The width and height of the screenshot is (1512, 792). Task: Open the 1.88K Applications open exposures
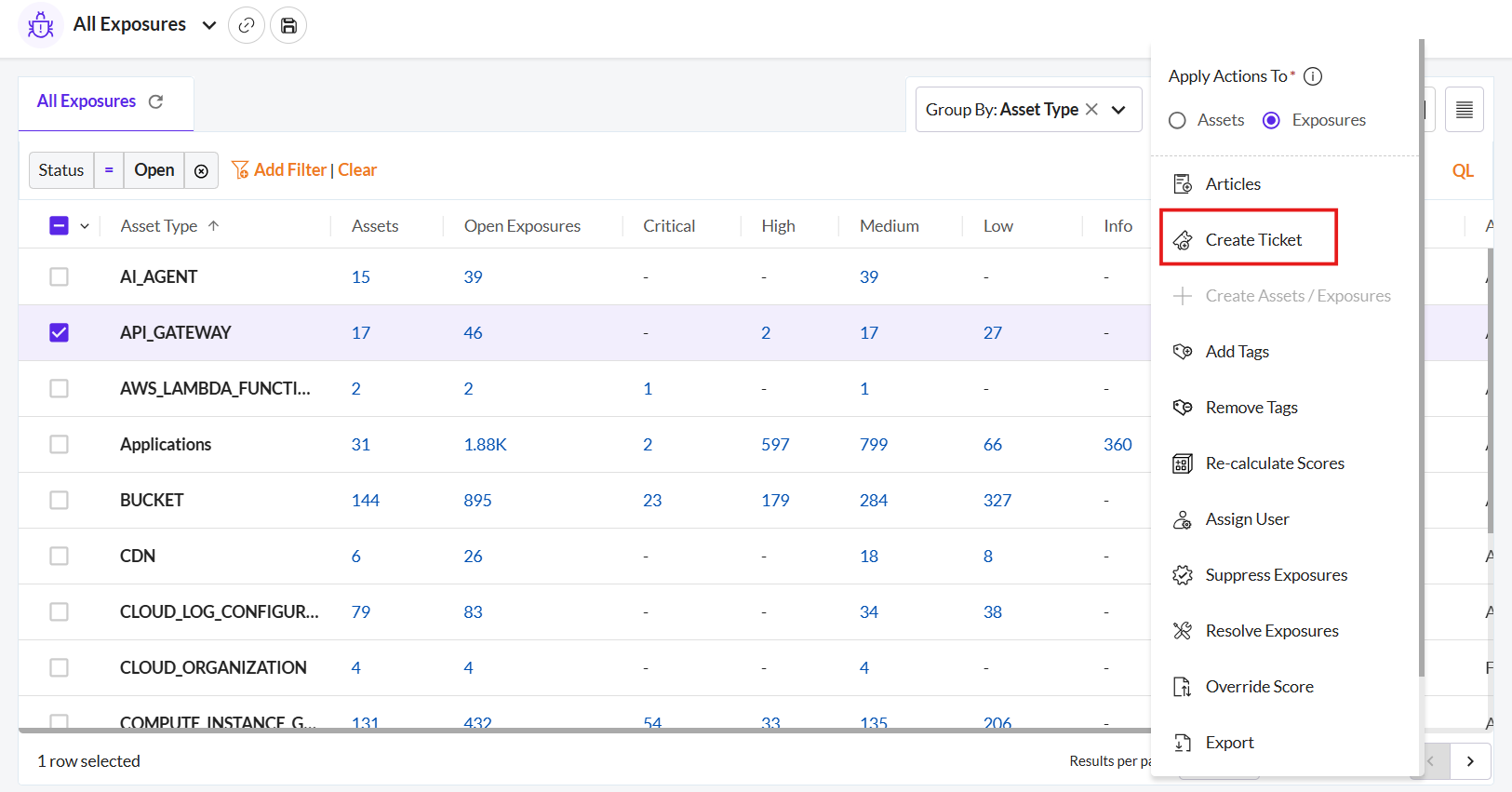pos(485,445)
